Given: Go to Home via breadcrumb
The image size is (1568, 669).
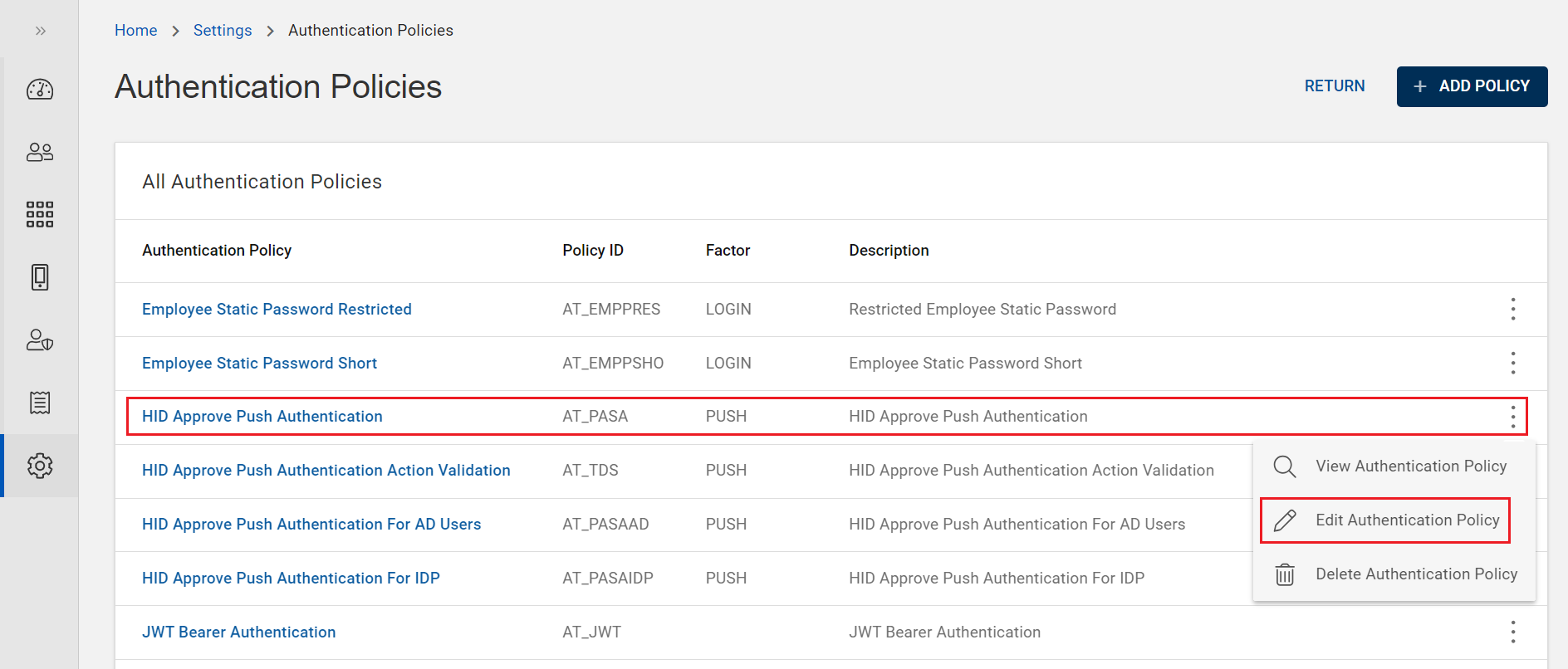Looking at the screenshot, I should [135, 31].
